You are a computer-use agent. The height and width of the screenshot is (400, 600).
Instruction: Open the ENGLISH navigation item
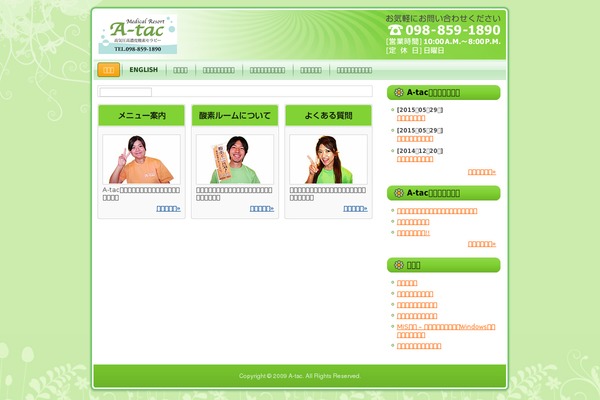pyautogui.click(x=143, y=70)
